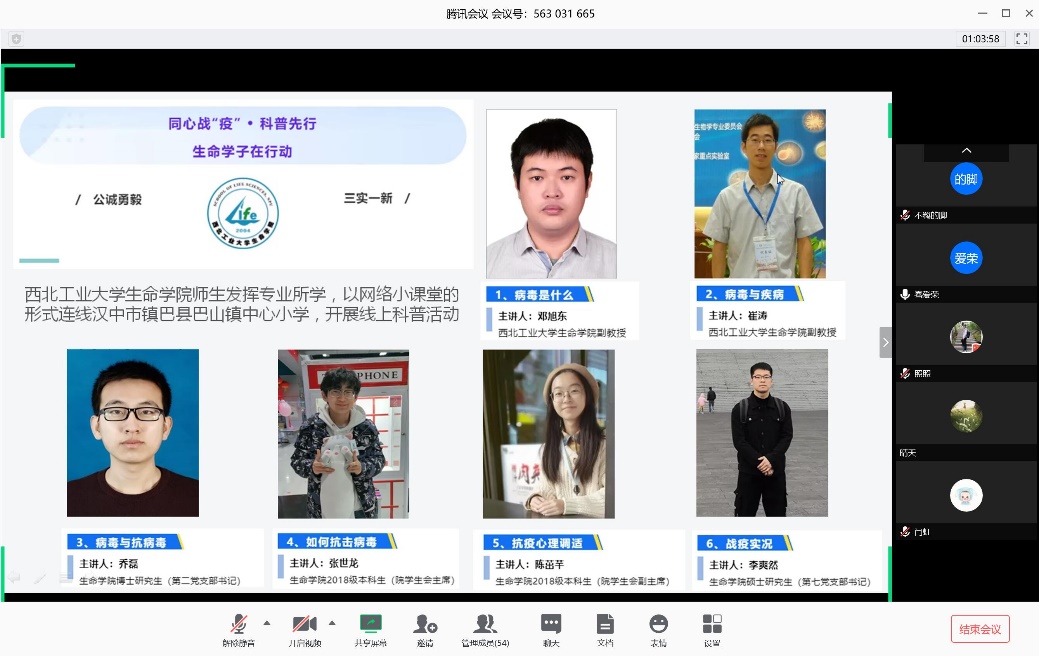The height and width of the screenshot is (656, 1039).
Task: Enter full screen mode via top-right icon
Action: (1021, 39)
